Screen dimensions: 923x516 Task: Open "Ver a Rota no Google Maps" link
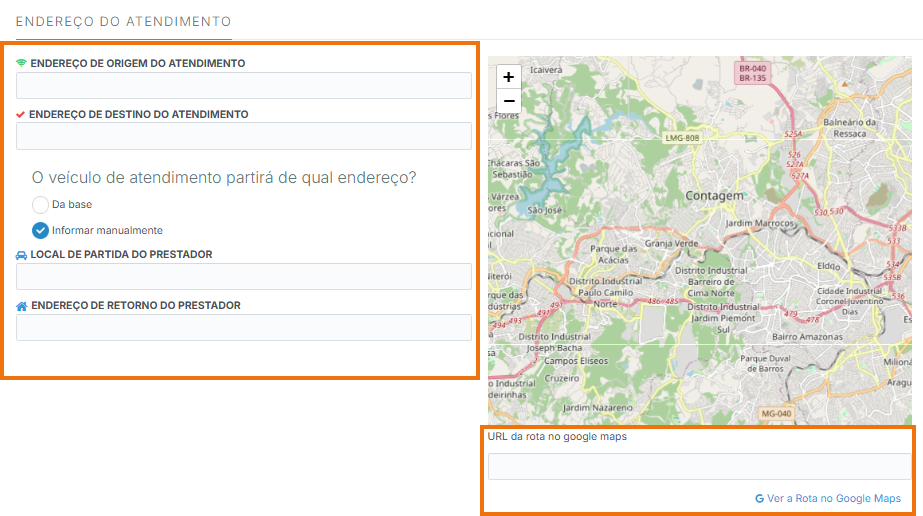(x=833, y=498)
